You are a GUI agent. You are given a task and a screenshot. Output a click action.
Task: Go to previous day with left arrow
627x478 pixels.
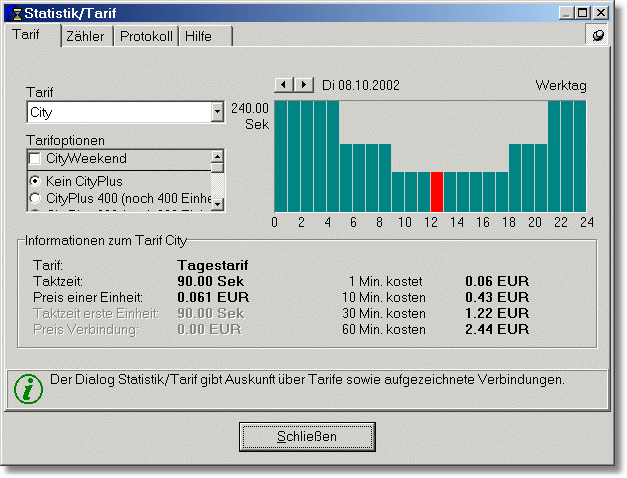tap(284, 85)
